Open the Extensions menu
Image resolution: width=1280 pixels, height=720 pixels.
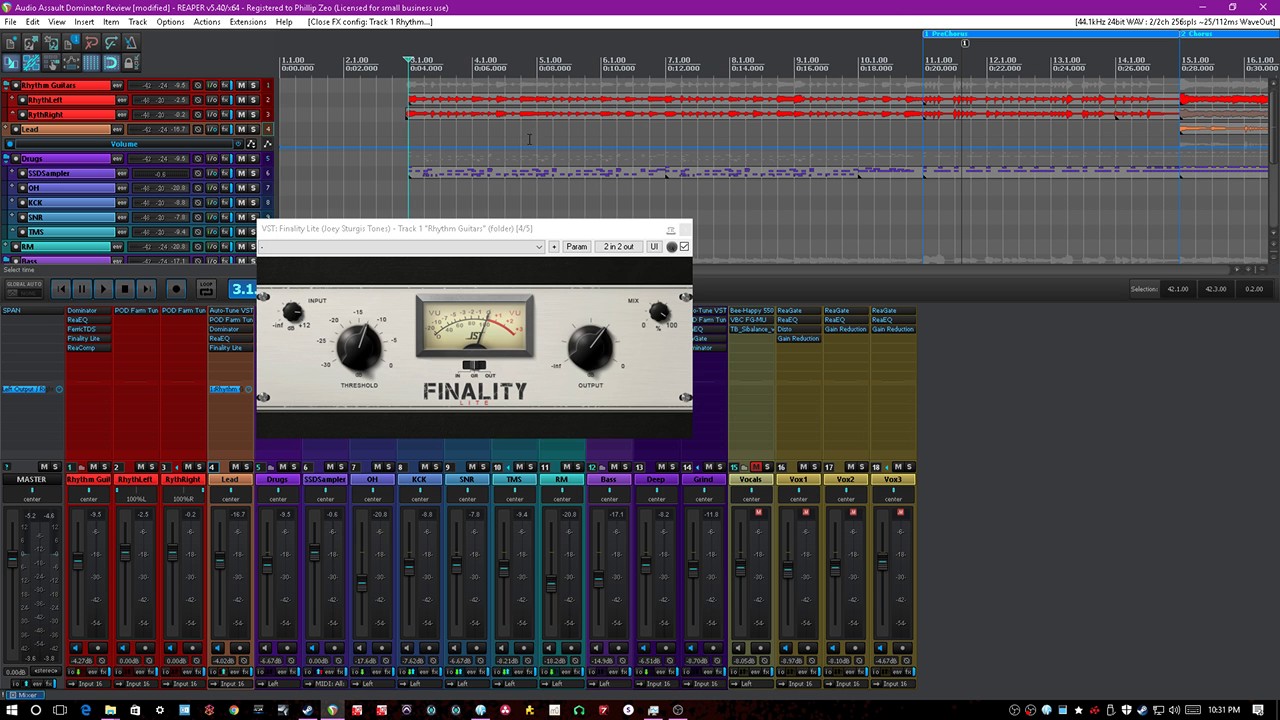pos(248,21)
